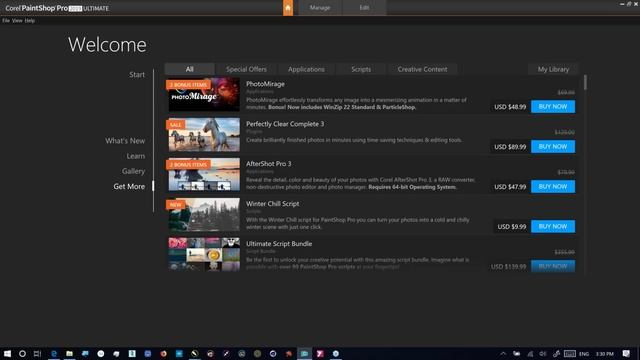Image resolution: width=640 pixels, height=360 pixels.
Task: Buy the Winter Chill Script
Action: [553, 227]
